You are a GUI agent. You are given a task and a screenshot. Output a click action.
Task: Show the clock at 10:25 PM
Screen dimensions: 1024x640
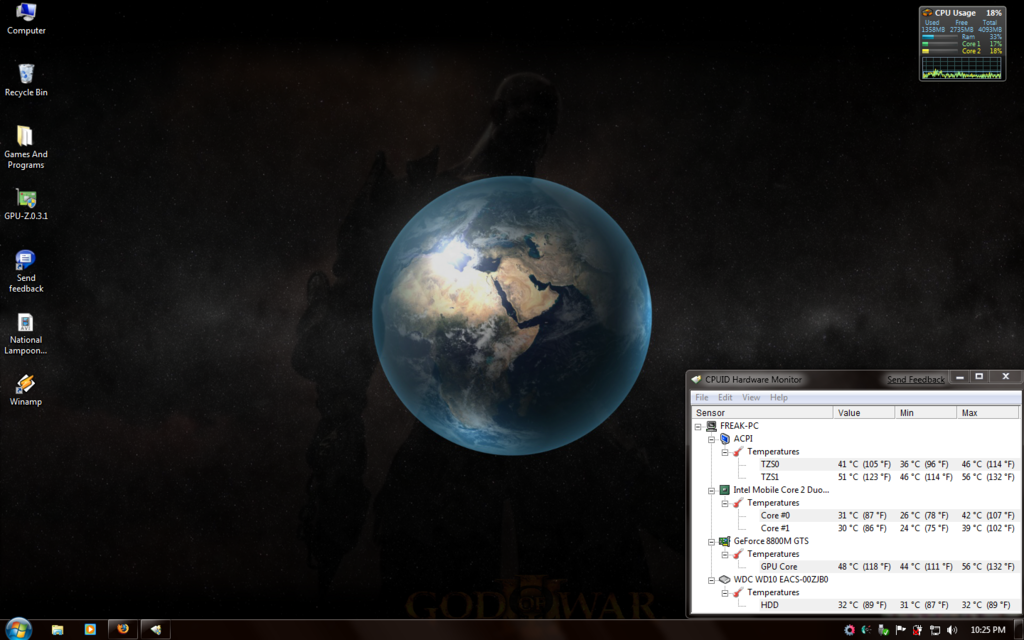[987, 630]
